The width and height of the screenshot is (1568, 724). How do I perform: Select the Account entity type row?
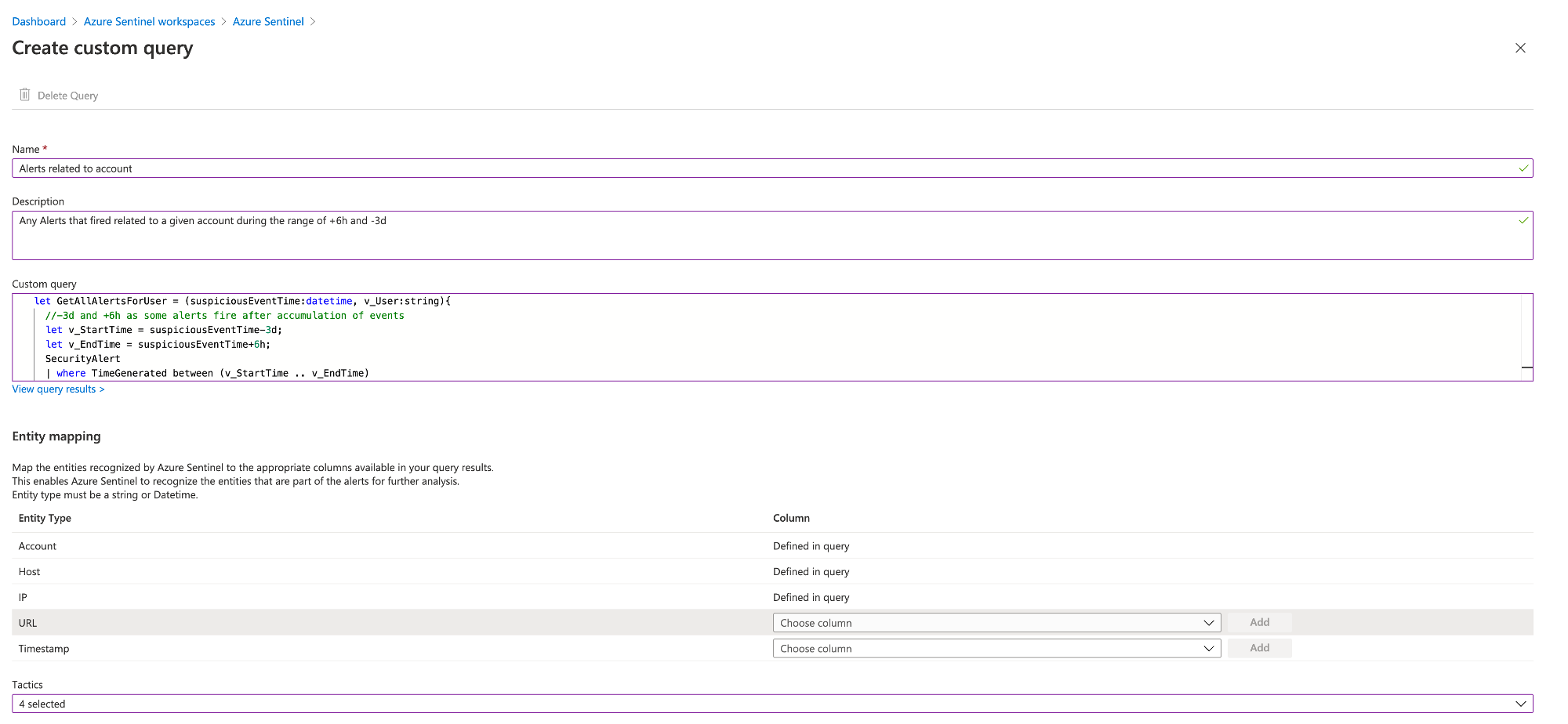coord(38,546)
